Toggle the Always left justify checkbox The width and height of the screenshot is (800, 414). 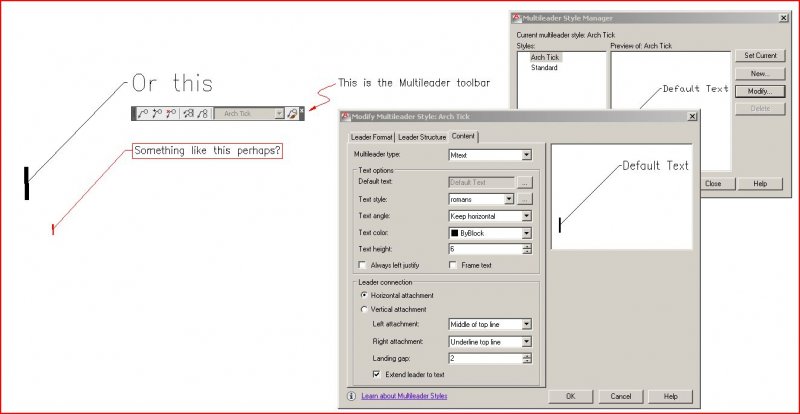pyautogui.click(x=362, y=265)
